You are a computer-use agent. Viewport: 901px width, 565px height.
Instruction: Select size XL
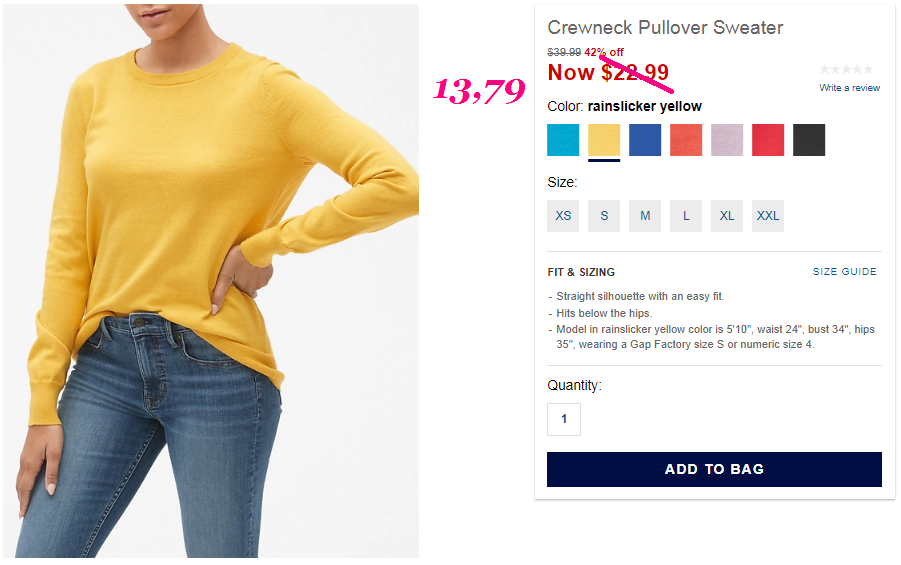point(727,216)
